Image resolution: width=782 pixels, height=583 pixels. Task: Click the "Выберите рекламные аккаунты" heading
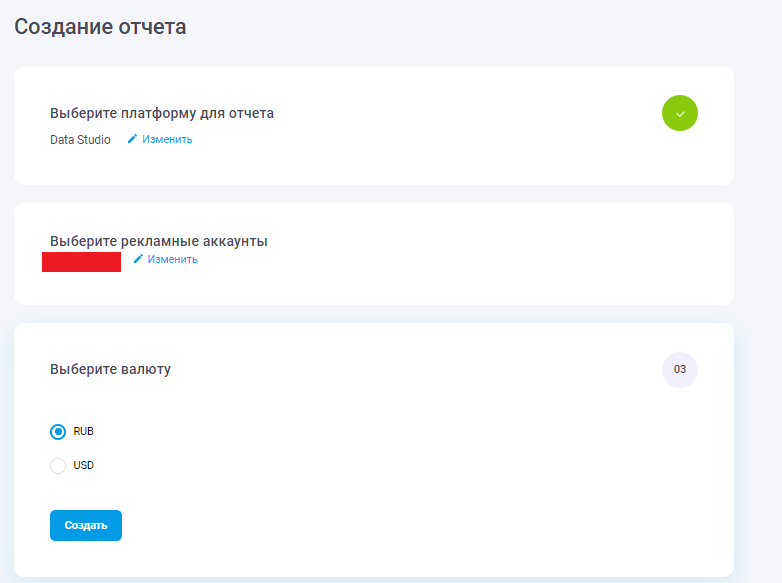(159, 241)
